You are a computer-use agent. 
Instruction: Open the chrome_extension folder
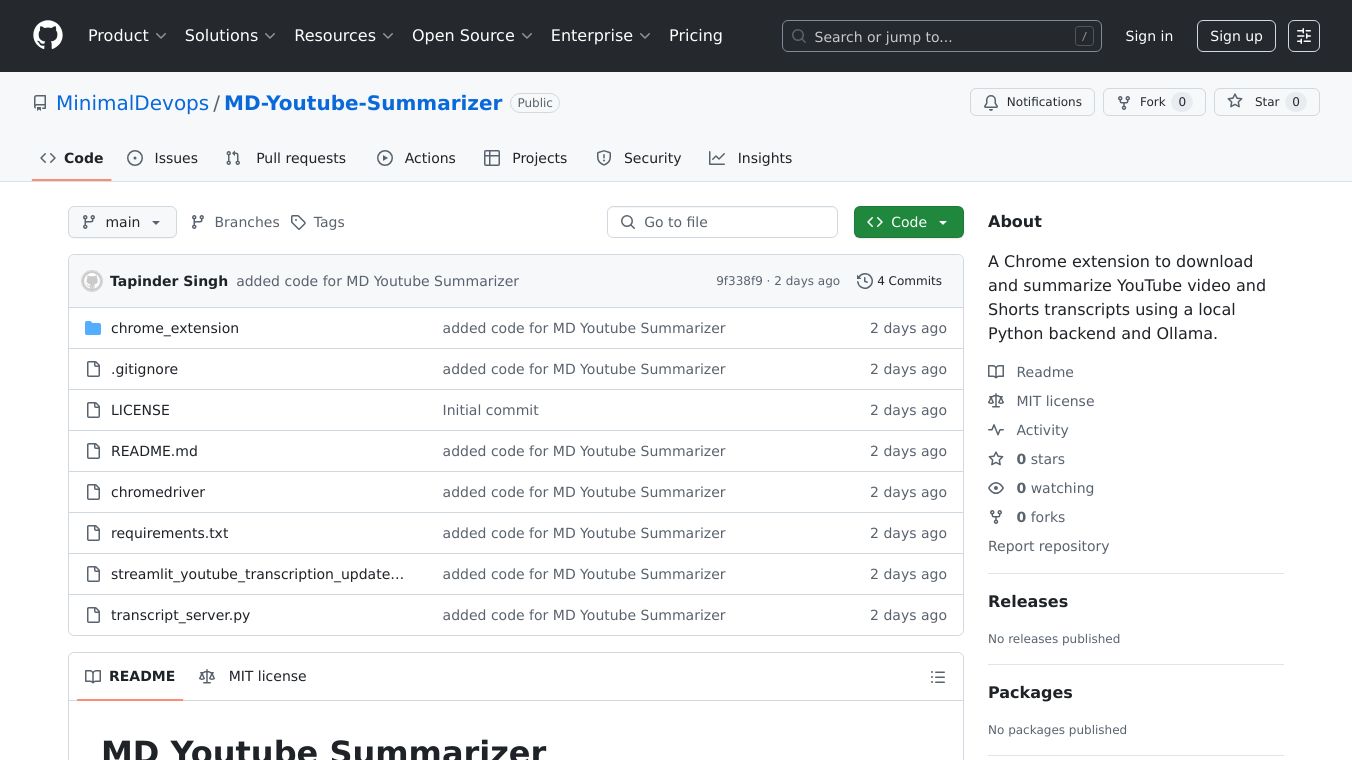pos(174,328)
